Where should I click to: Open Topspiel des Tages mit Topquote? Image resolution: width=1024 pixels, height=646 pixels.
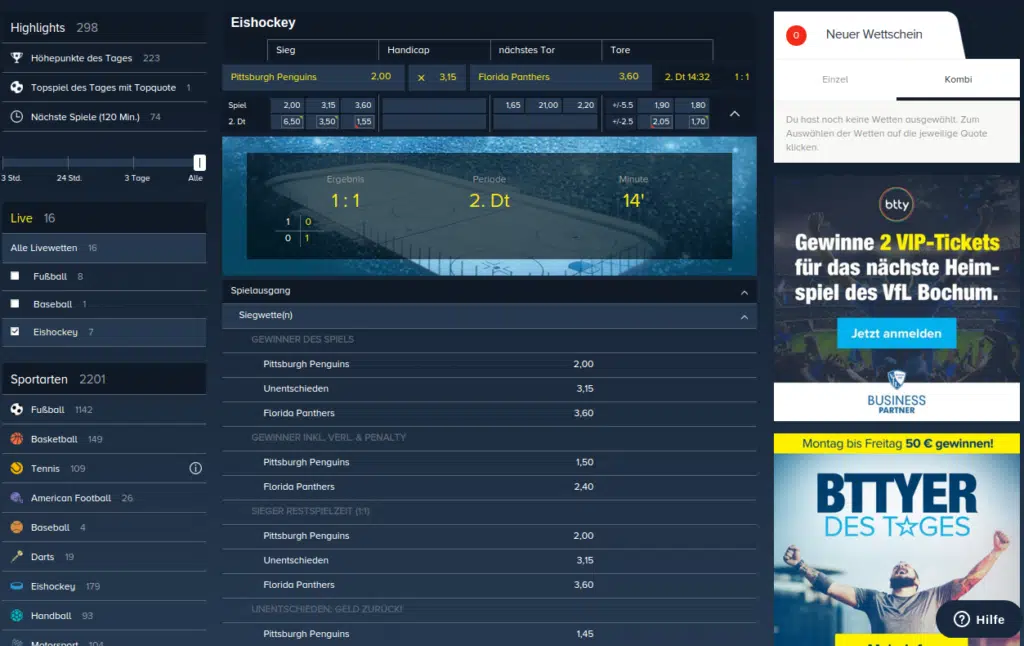(x=104, y=87)
